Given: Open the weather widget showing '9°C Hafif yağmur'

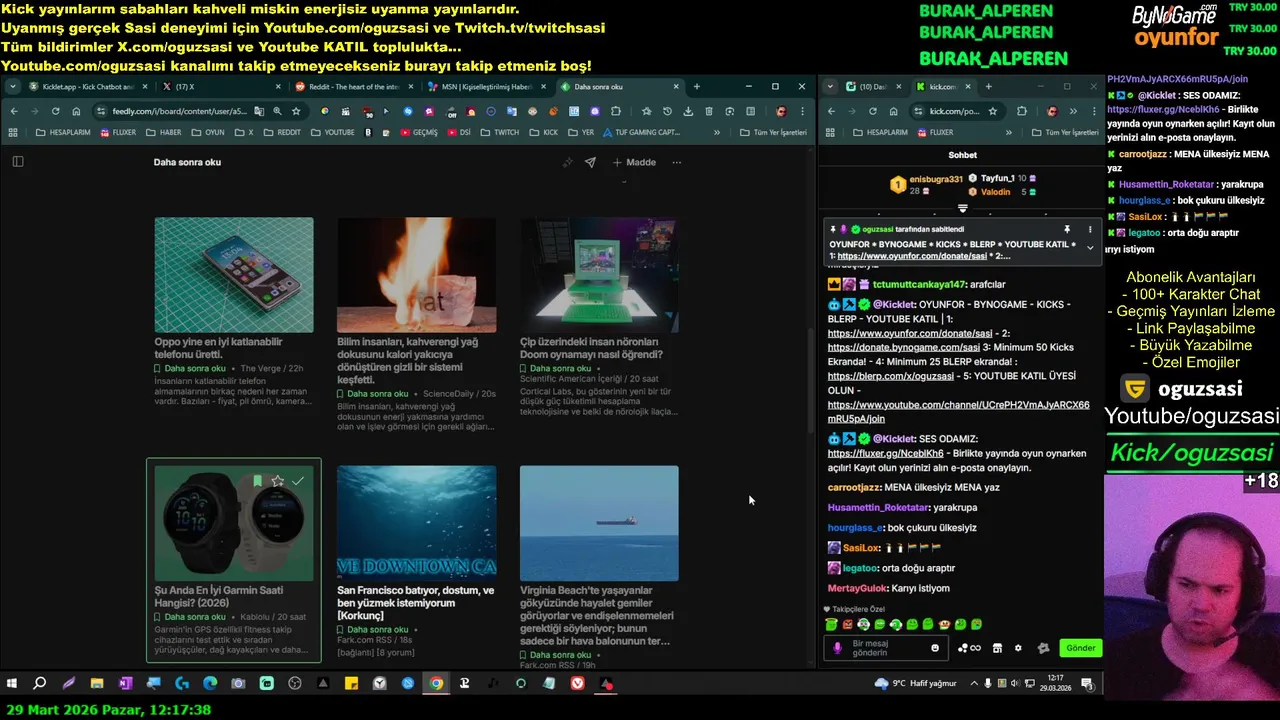Looking at the screenshot, I should tap(916, 684).
